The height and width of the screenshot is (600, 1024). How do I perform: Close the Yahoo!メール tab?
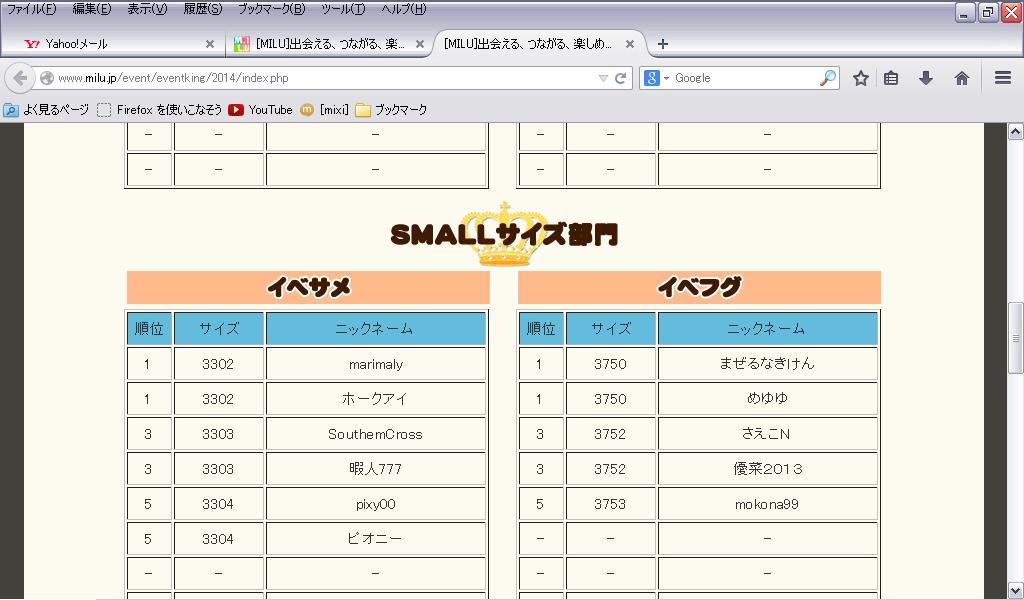pos(210,44)
